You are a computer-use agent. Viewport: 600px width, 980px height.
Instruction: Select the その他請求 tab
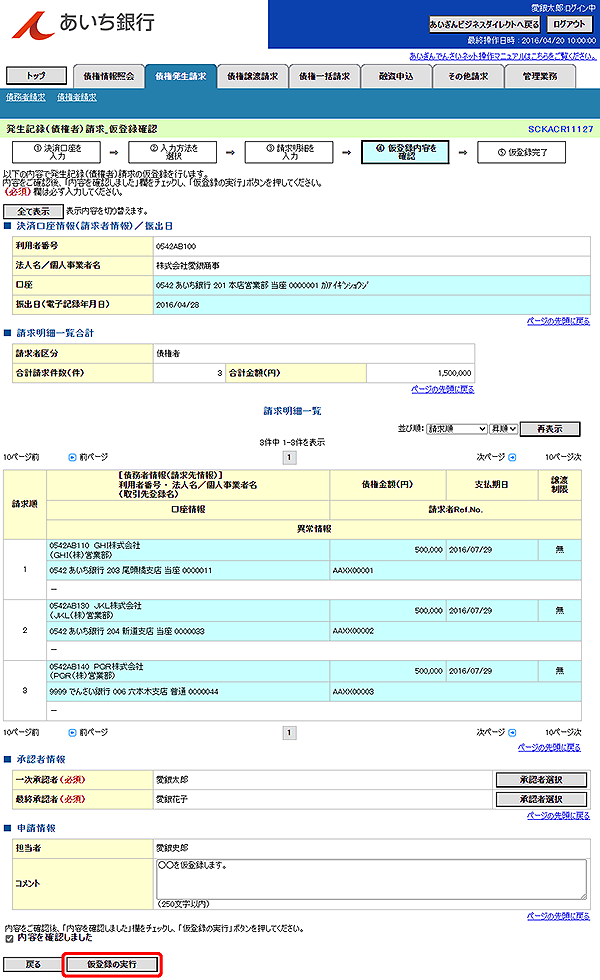[468, 76]
